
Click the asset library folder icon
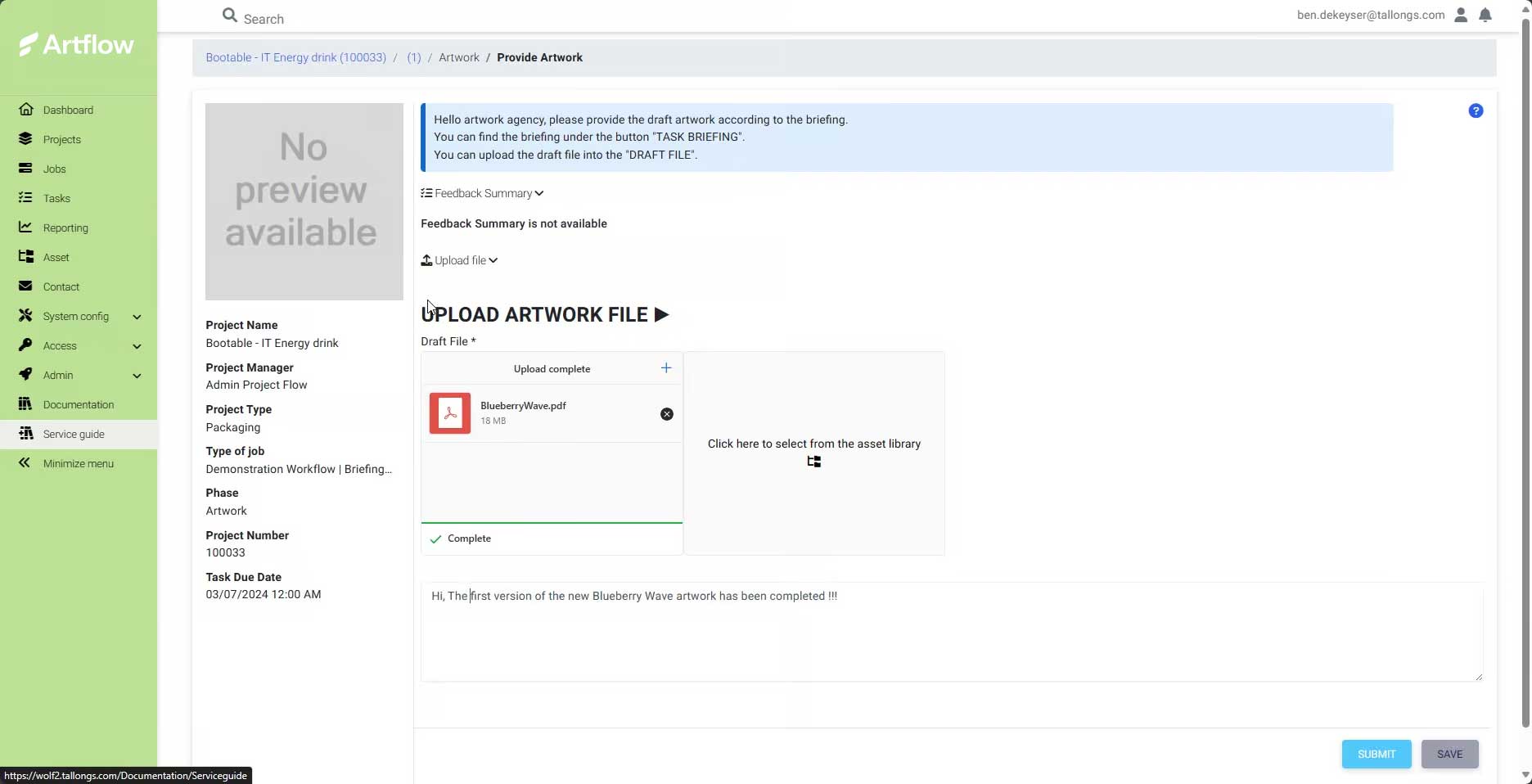coord(813,462)
